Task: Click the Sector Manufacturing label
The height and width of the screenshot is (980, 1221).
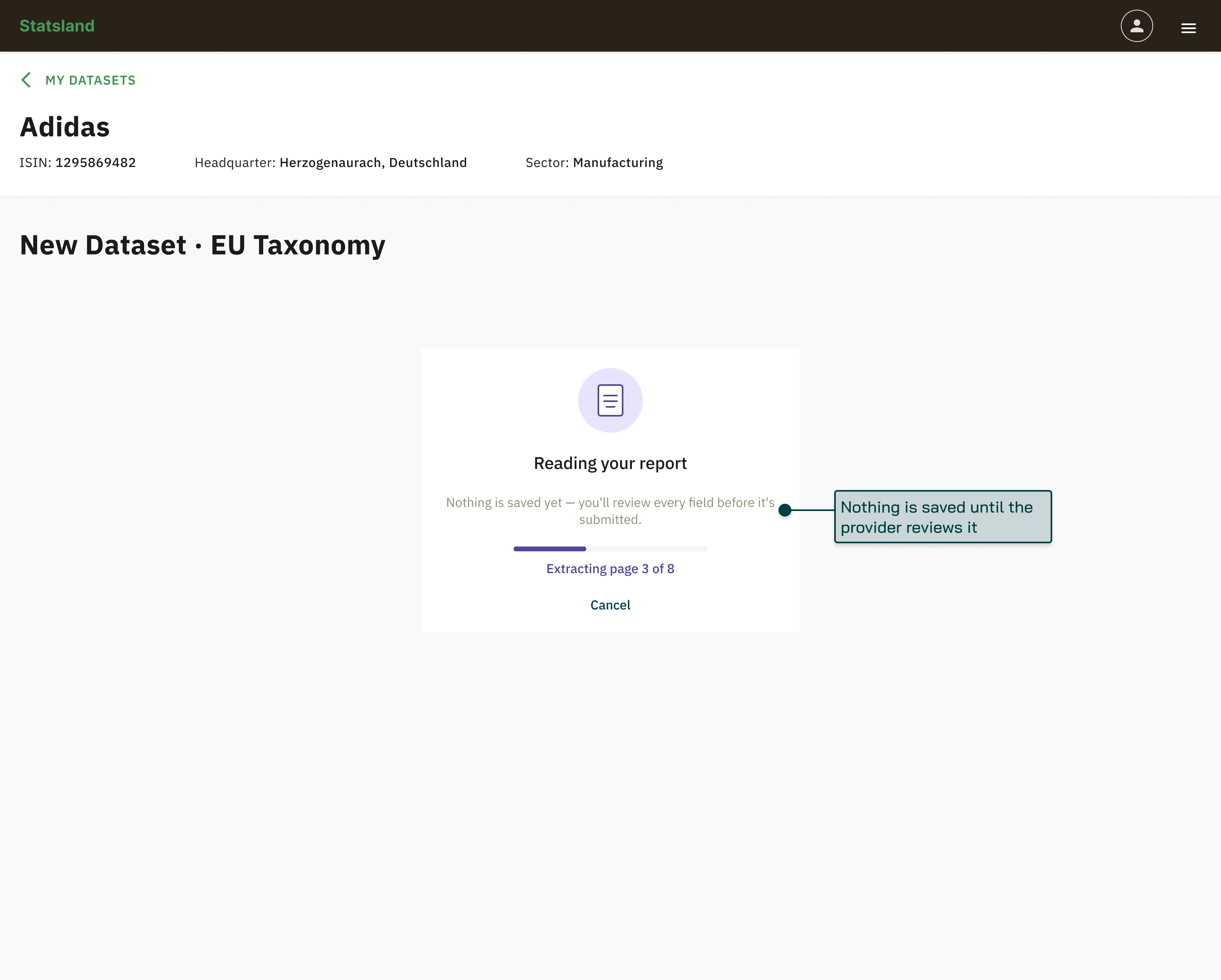Action: click(594, 163)
